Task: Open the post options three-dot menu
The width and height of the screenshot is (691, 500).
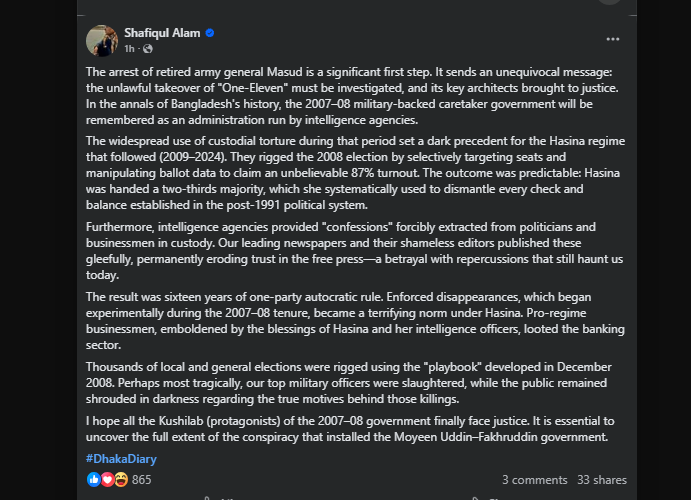Action: [612, 38]
